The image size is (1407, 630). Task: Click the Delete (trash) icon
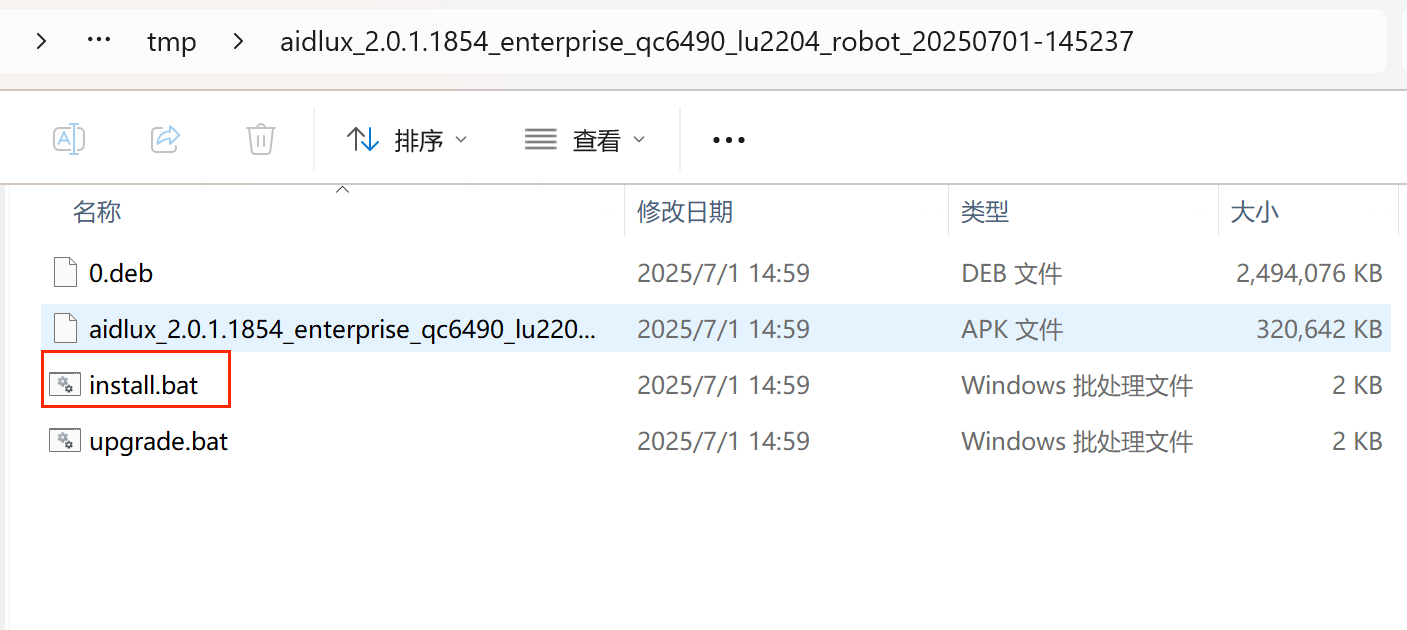click(x=261, y=139)
